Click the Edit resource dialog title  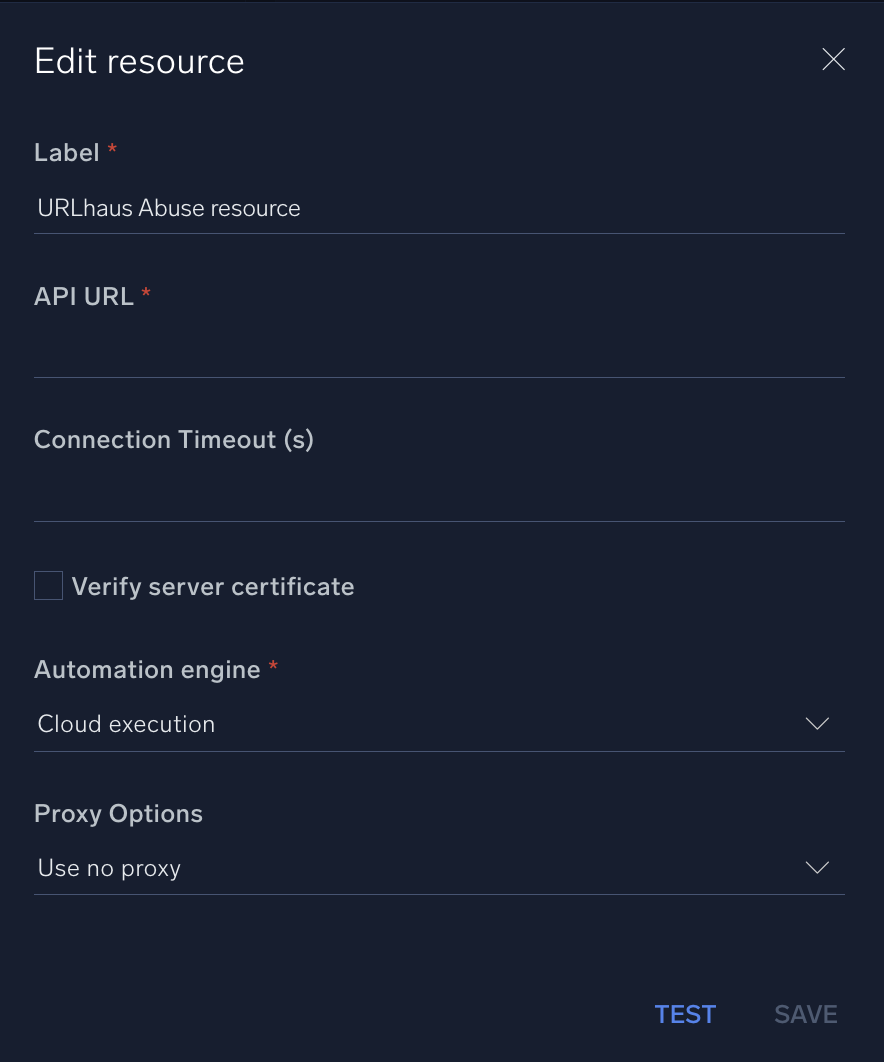139,61
